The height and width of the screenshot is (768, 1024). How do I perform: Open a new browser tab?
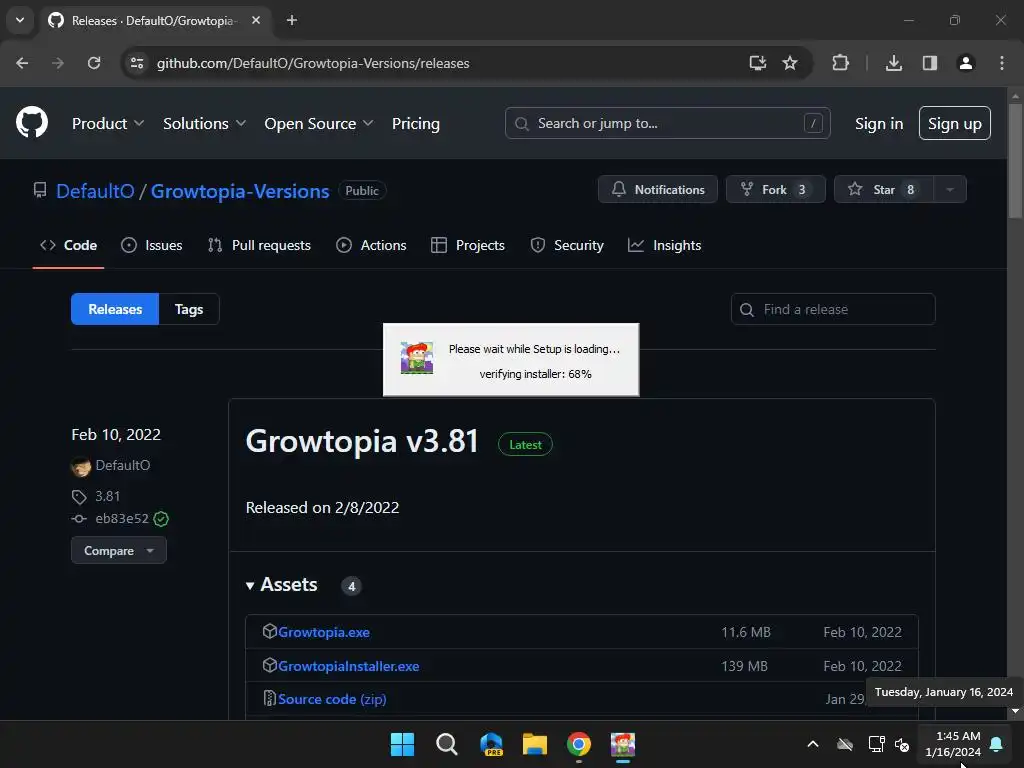coord(292,20)
